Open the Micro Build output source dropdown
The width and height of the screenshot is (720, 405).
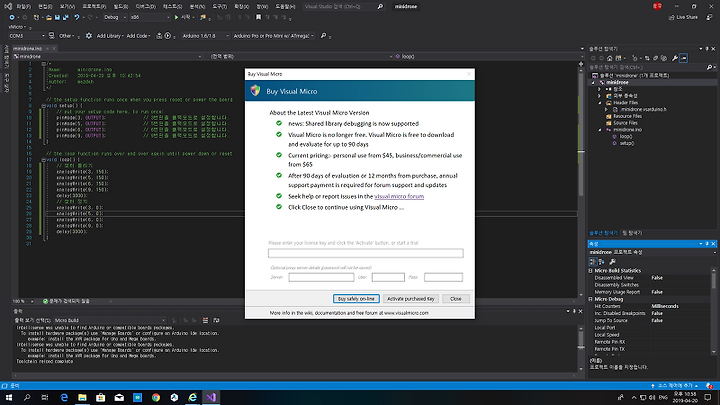(x=110, y=320)
